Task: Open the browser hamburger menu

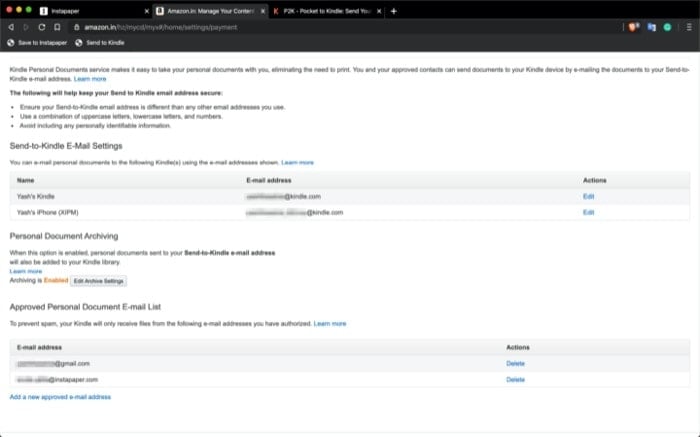Action: 689,27
